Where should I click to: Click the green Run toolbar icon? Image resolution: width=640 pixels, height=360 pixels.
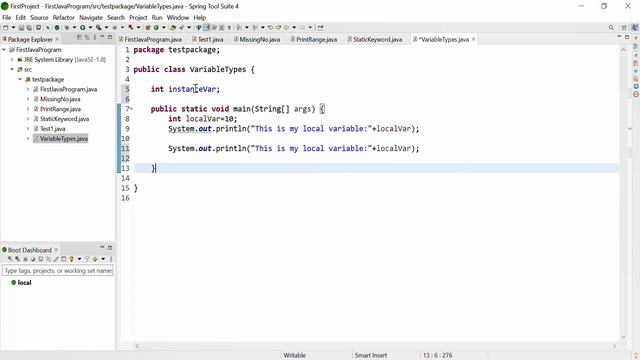pos(82,28)
